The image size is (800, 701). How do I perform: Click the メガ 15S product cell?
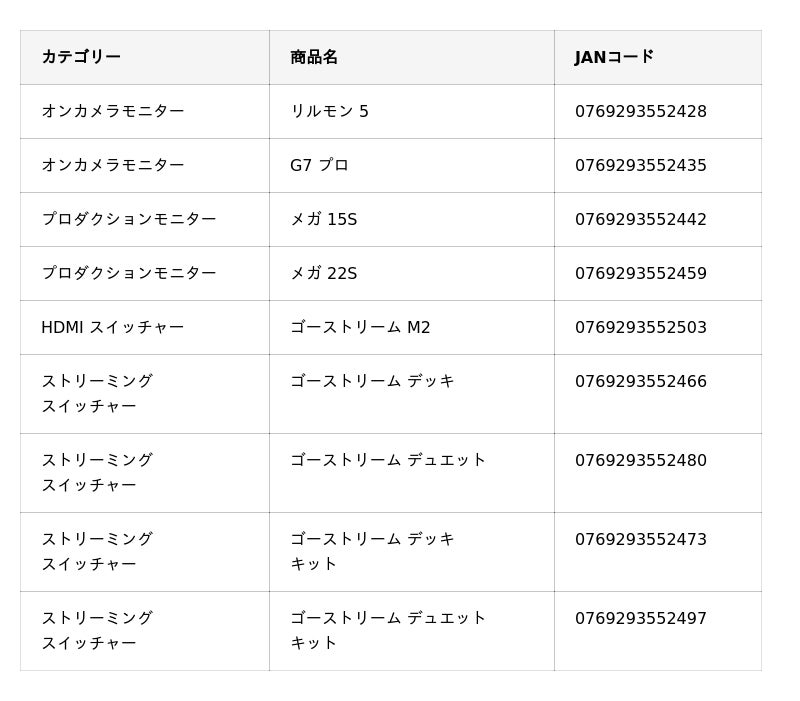click(x=323, y=219)
